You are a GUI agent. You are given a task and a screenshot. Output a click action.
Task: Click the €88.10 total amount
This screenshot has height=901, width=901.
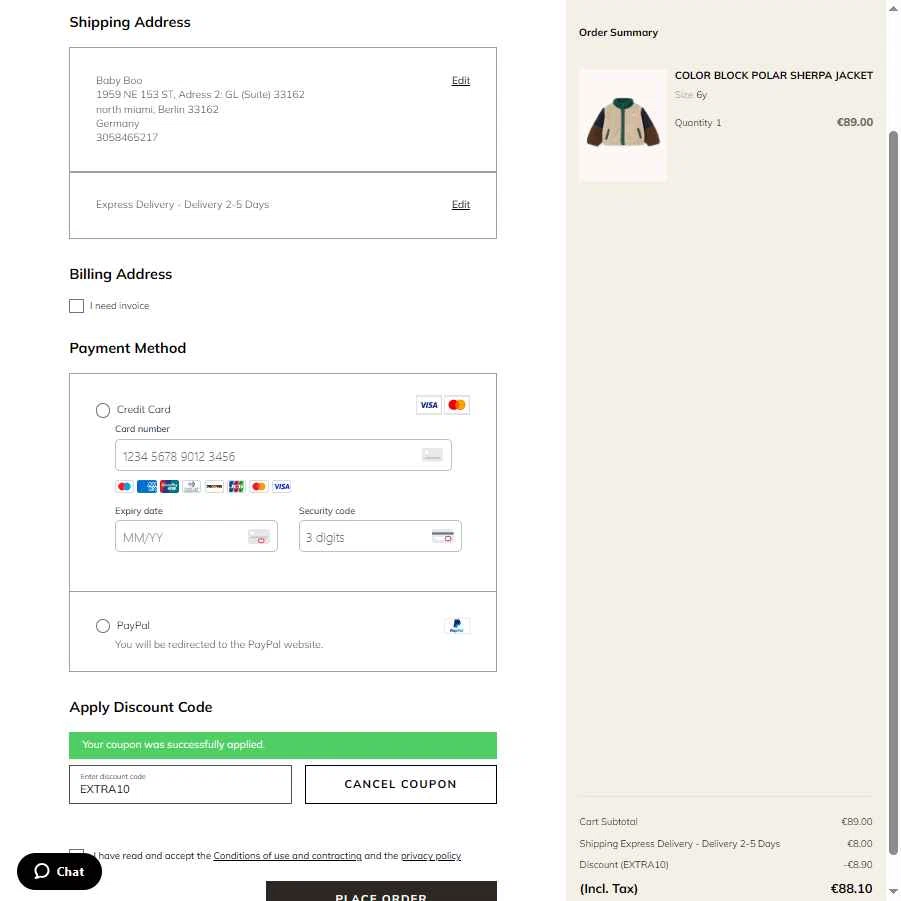851,888
